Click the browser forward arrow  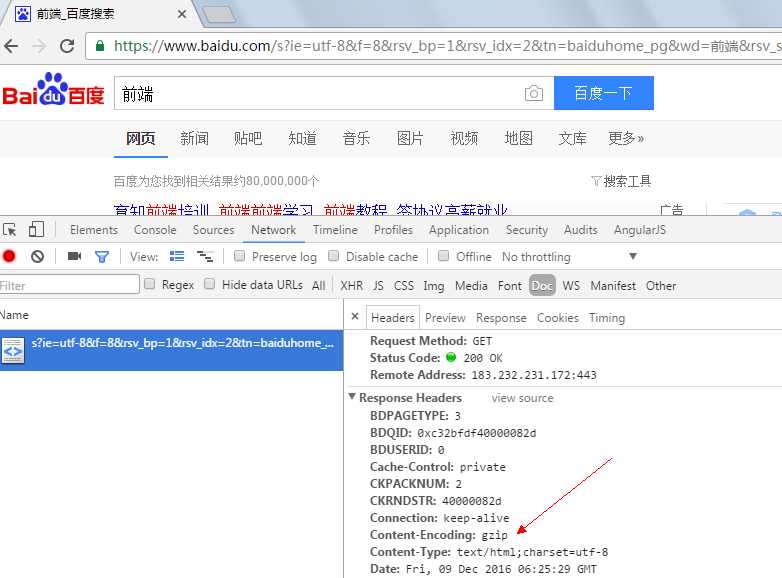(x=39, y=46)
